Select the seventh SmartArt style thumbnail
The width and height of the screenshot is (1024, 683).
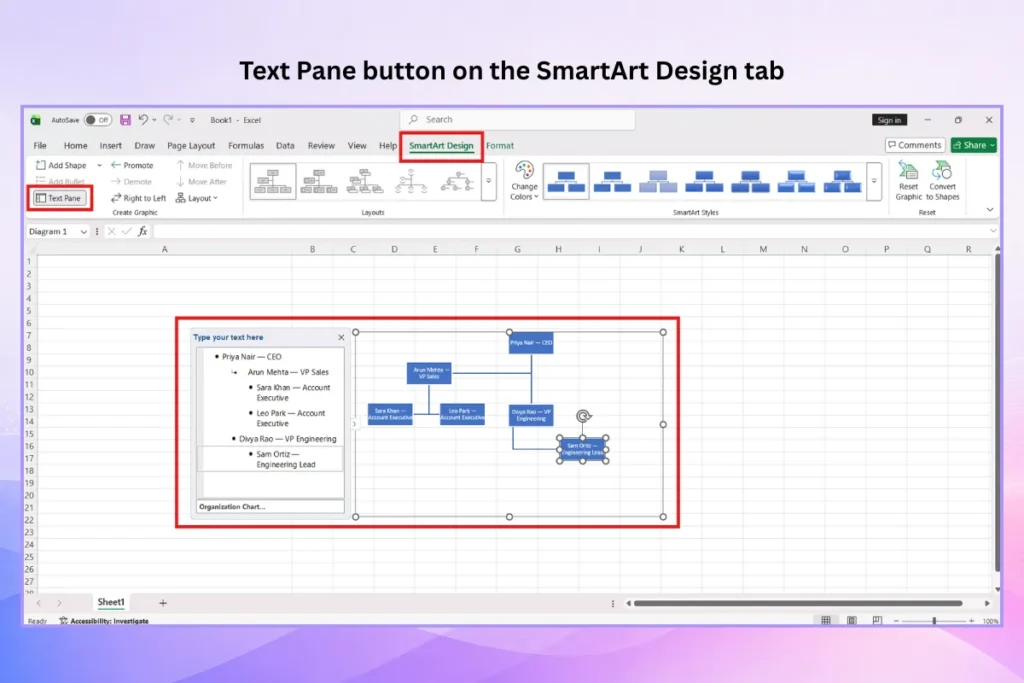[x=842, y=181]
